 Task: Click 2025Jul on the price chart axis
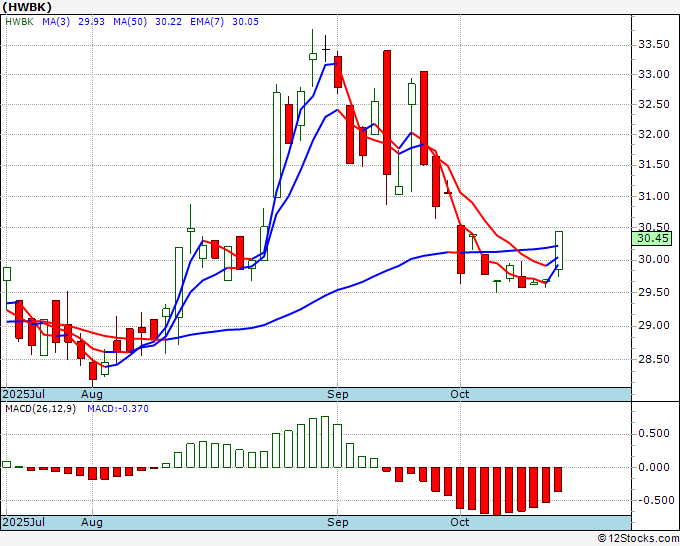tap(24, 394)
